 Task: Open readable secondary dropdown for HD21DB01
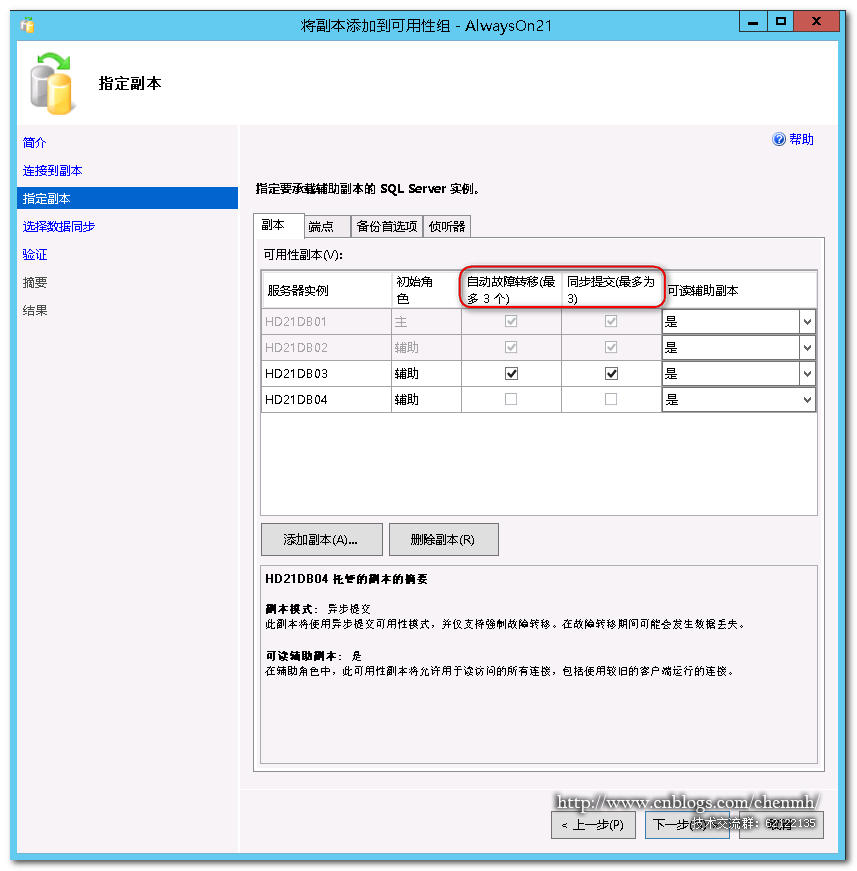806,322
